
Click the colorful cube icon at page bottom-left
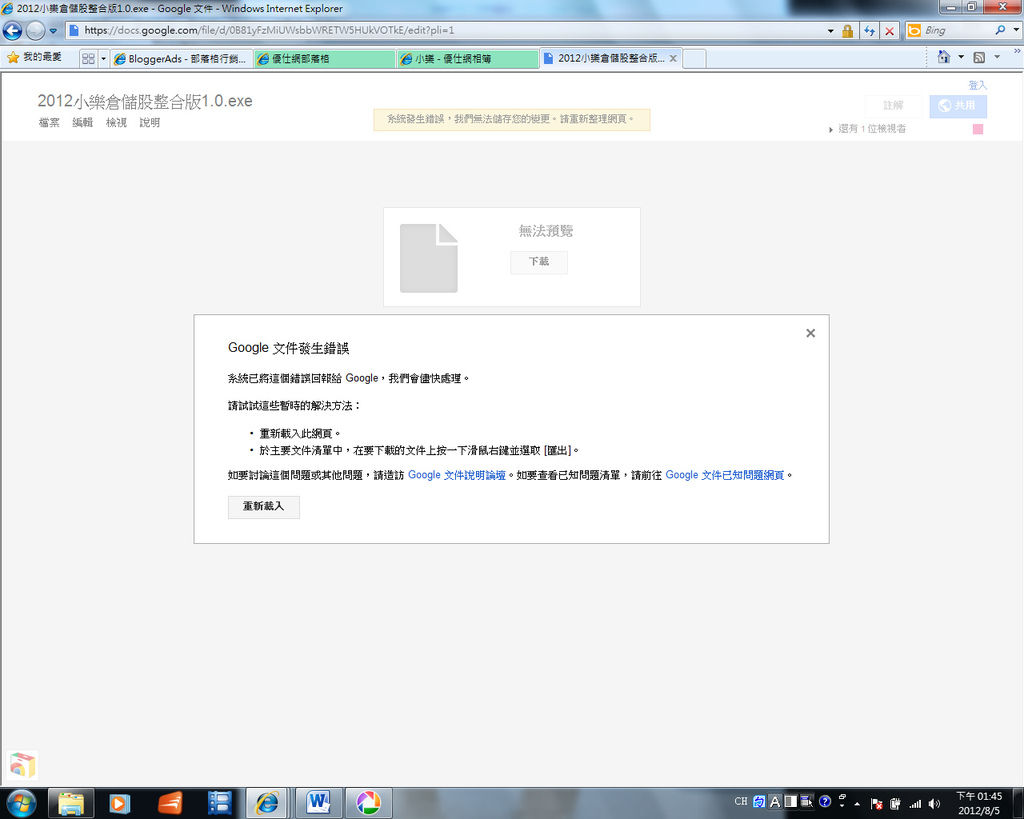[22, 765]
